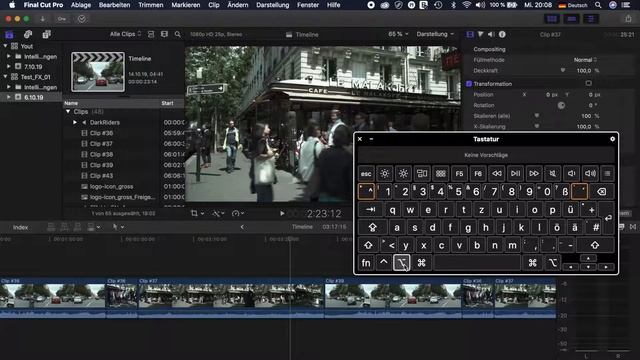
Task: Show the Info inspector icon
Action: 502,35
